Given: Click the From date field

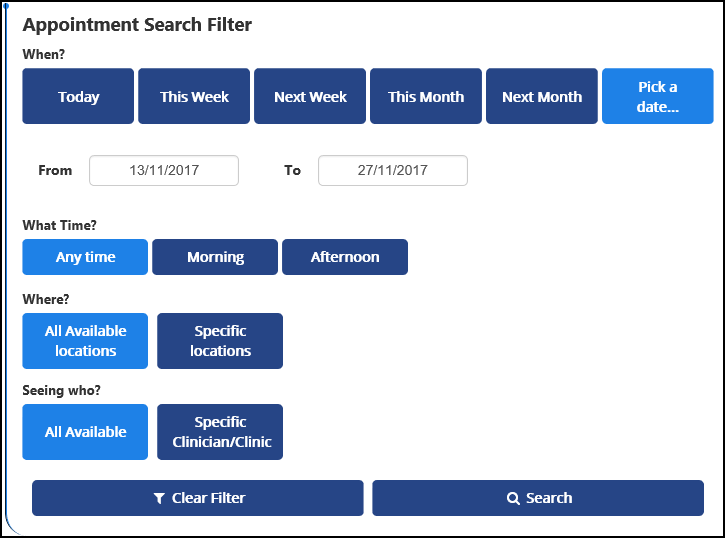Looking at the screenshot, I should point(164,170).
